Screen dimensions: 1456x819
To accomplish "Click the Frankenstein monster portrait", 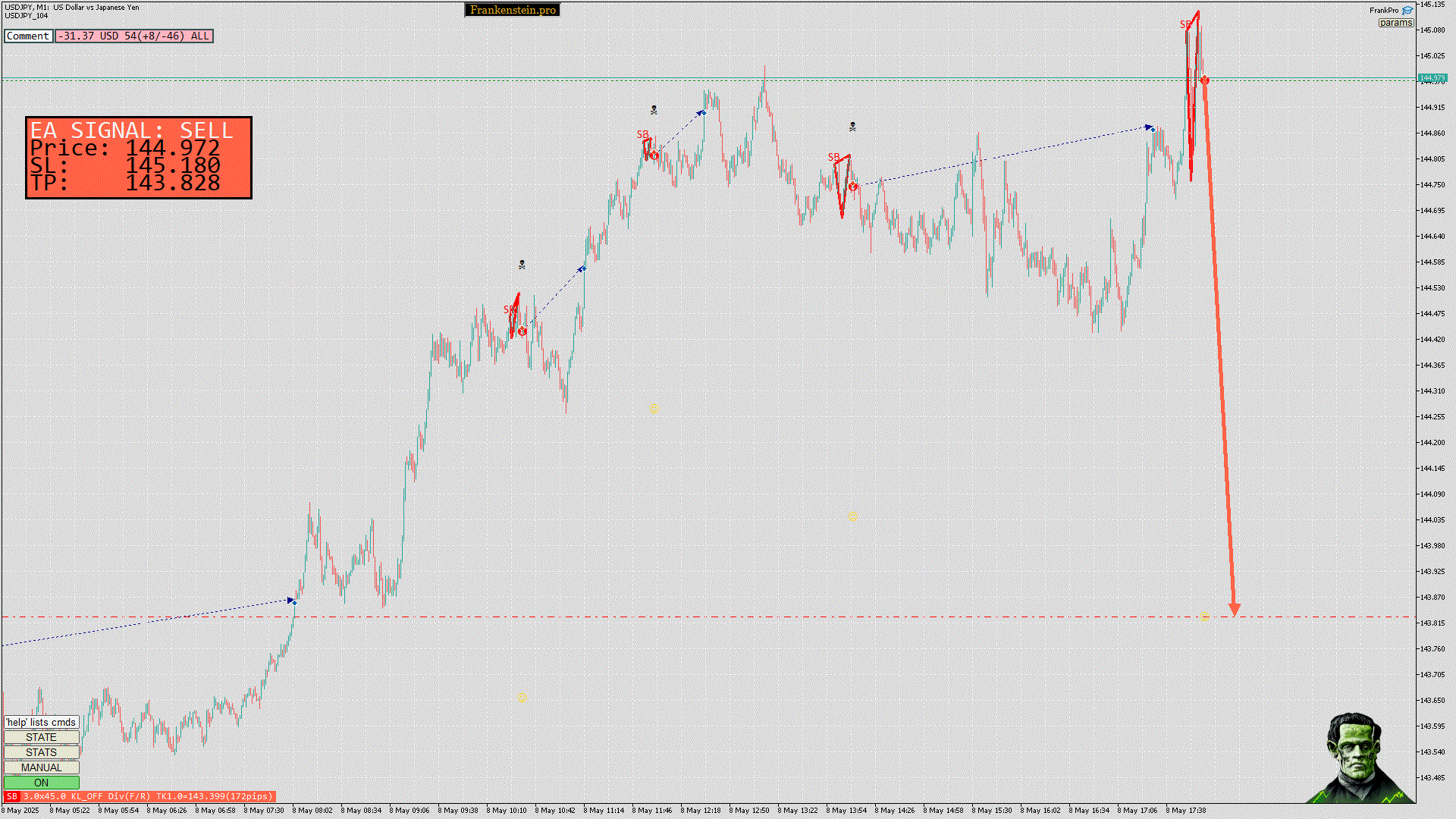I will tap(1361, 758).
